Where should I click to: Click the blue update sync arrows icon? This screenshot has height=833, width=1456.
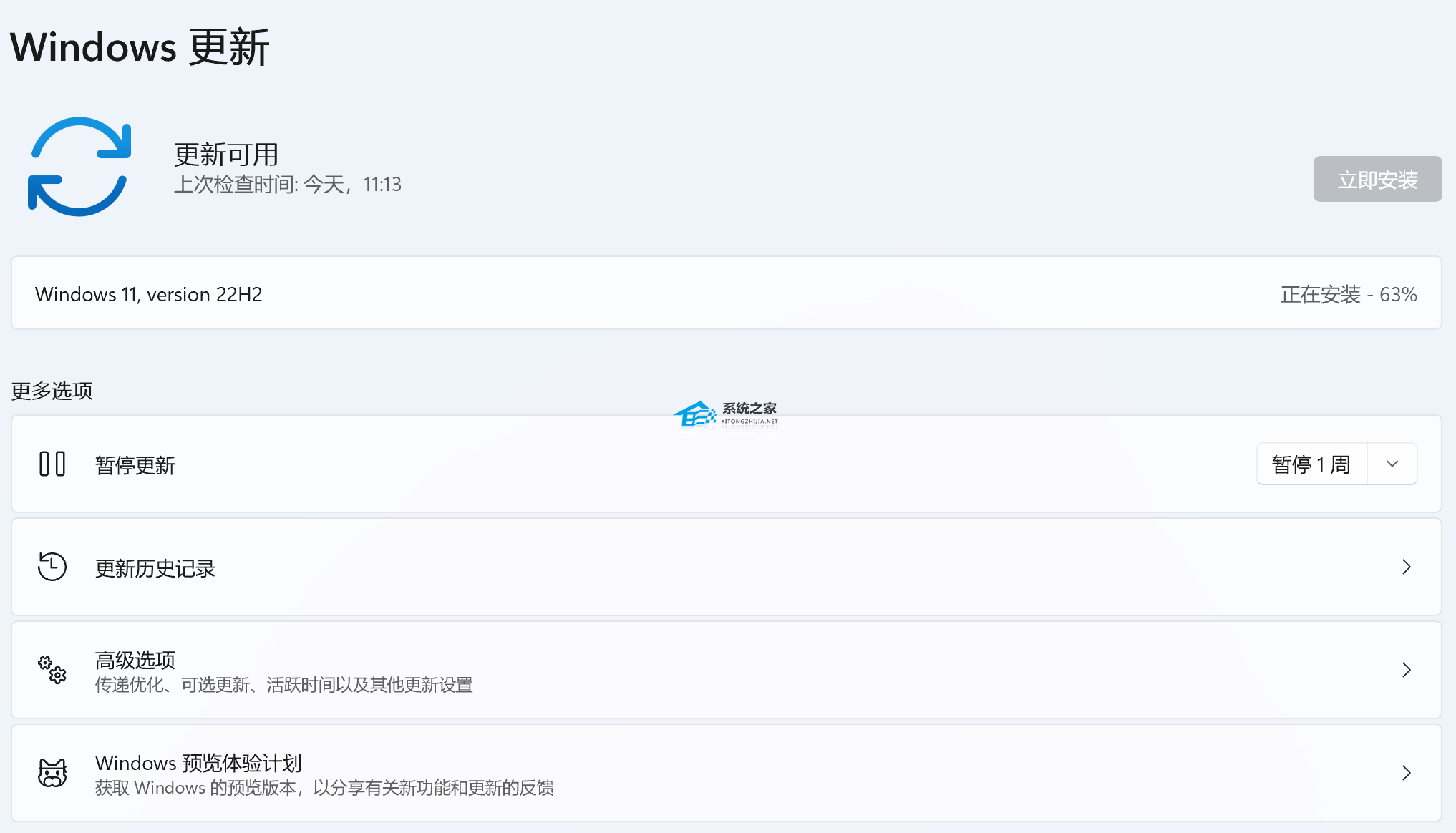(79, 167)
